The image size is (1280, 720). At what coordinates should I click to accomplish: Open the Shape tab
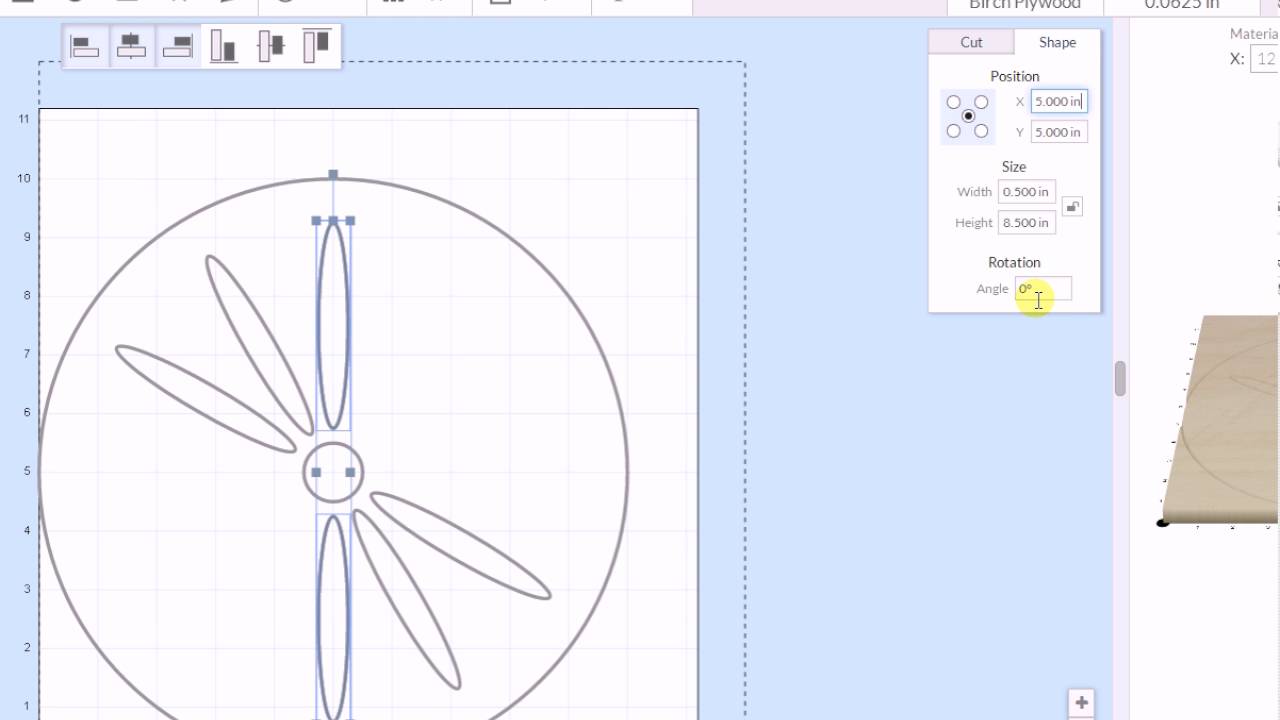(x=1057, y=42)
